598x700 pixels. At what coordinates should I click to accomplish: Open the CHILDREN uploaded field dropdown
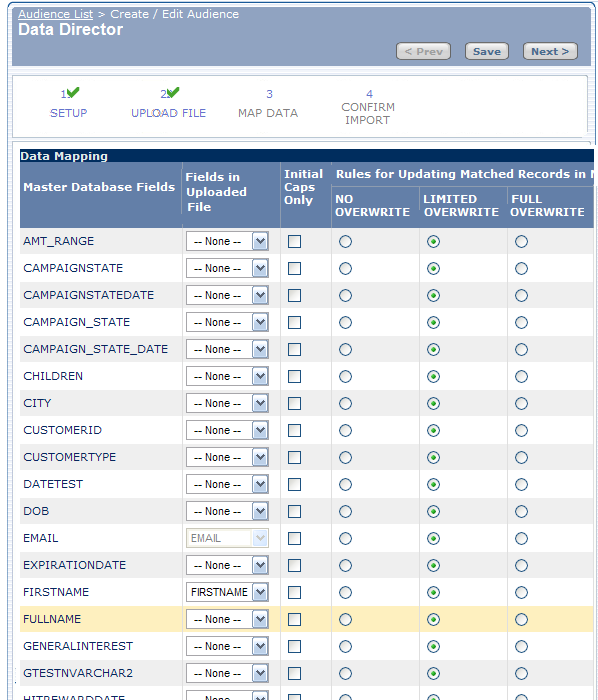(x=227, y=376)
